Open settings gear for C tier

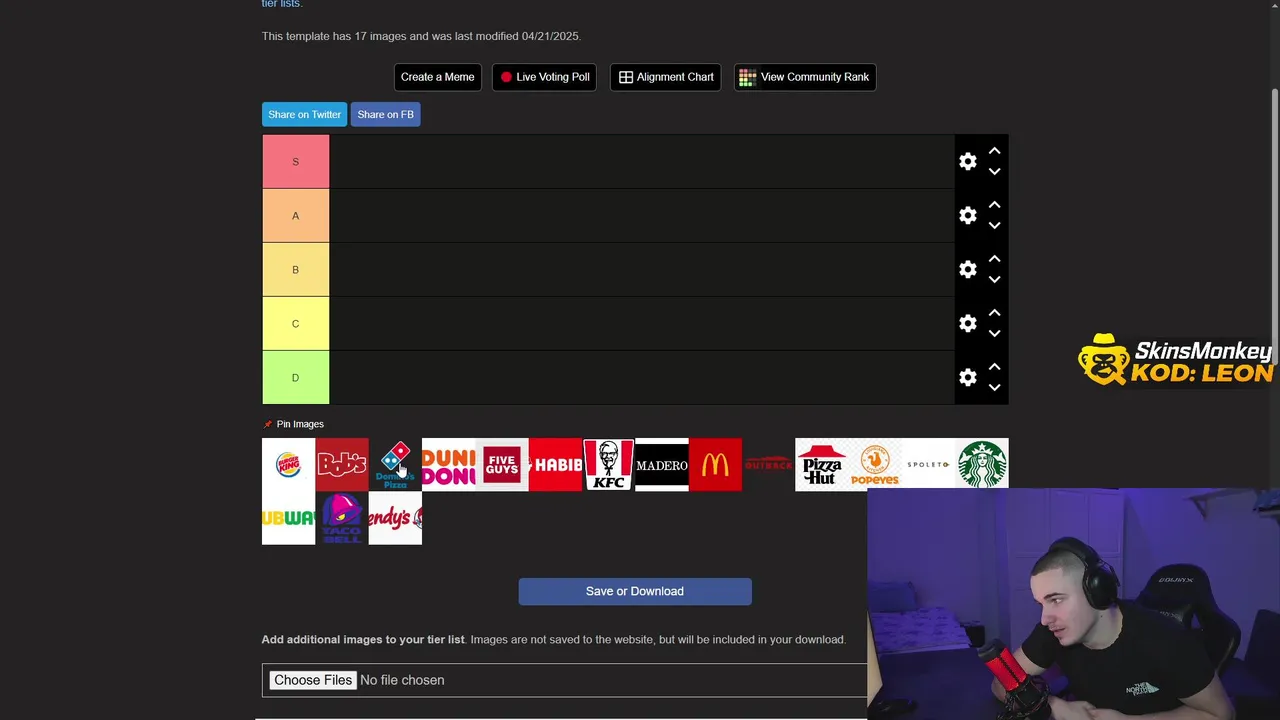[x=968, y=324]
